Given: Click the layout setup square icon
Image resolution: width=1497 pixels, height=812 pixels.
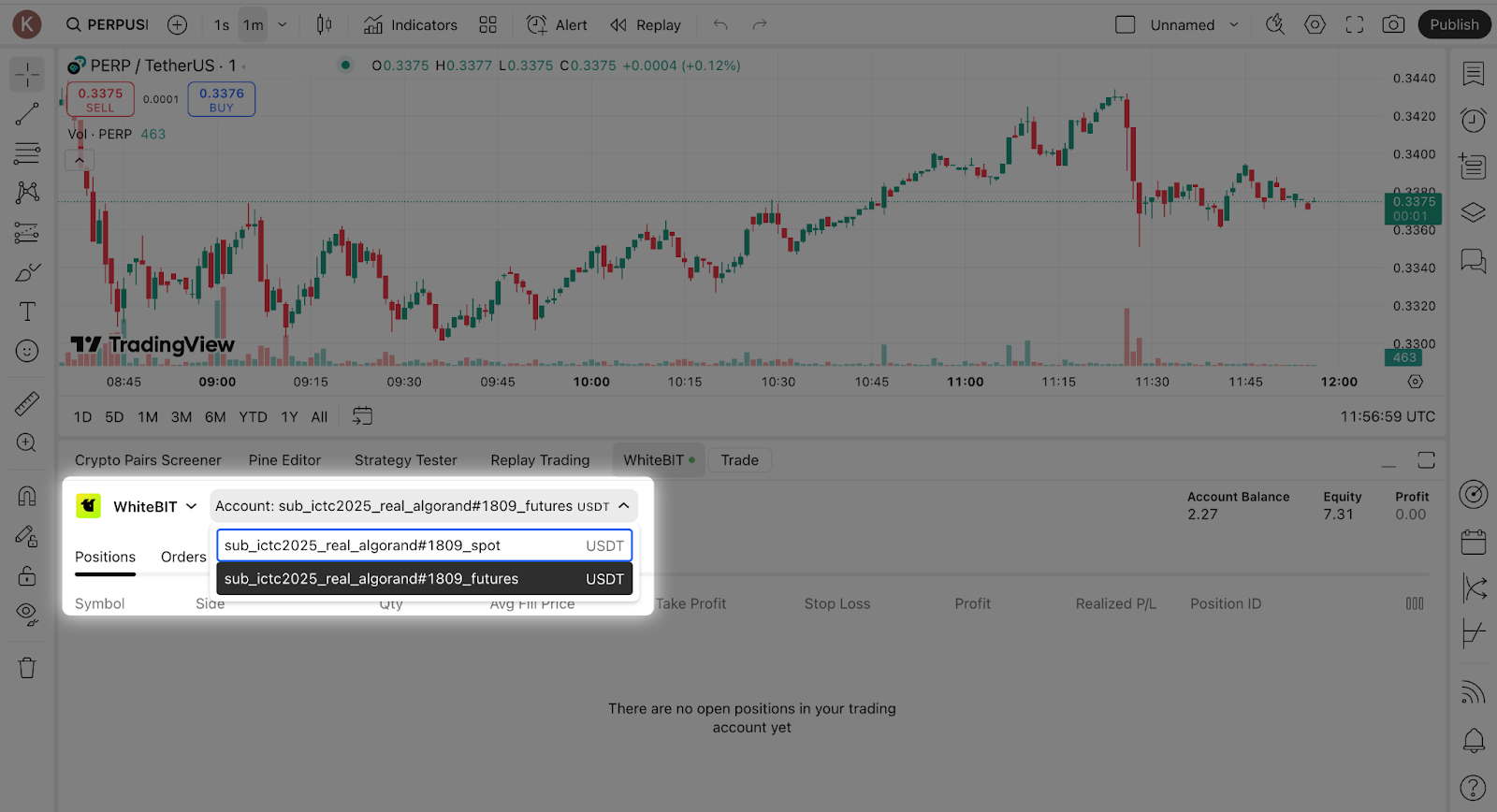Looking at the screenshot, I should [1126, 25].
